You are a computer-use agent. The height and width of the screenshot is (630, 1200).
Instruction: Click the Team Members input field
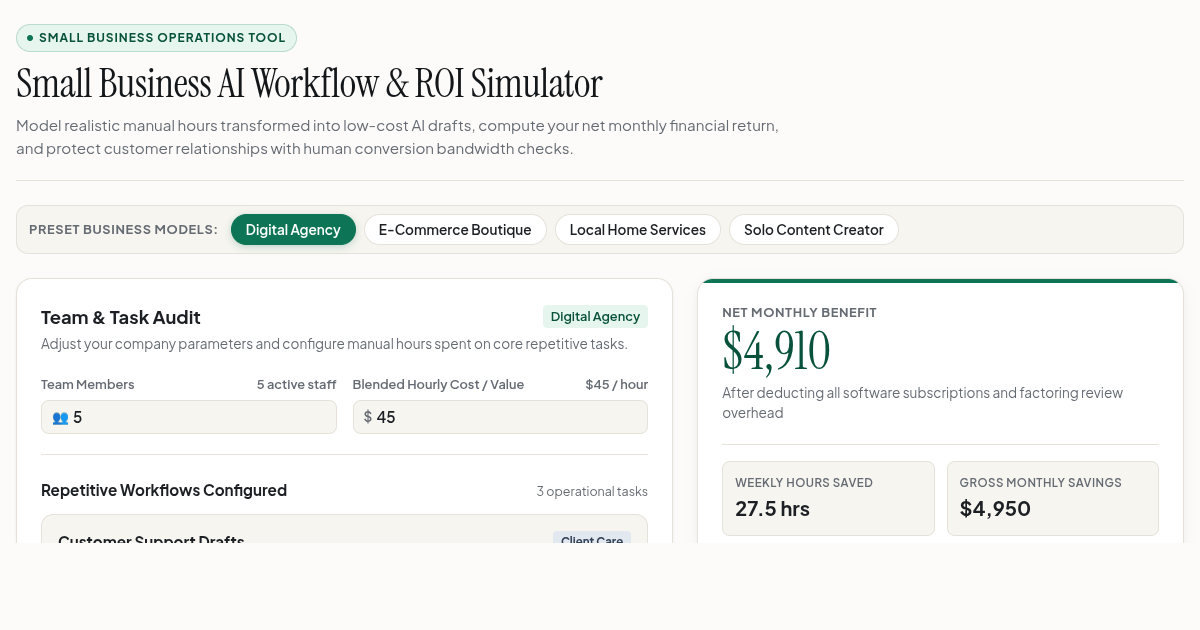pos(189,417)
